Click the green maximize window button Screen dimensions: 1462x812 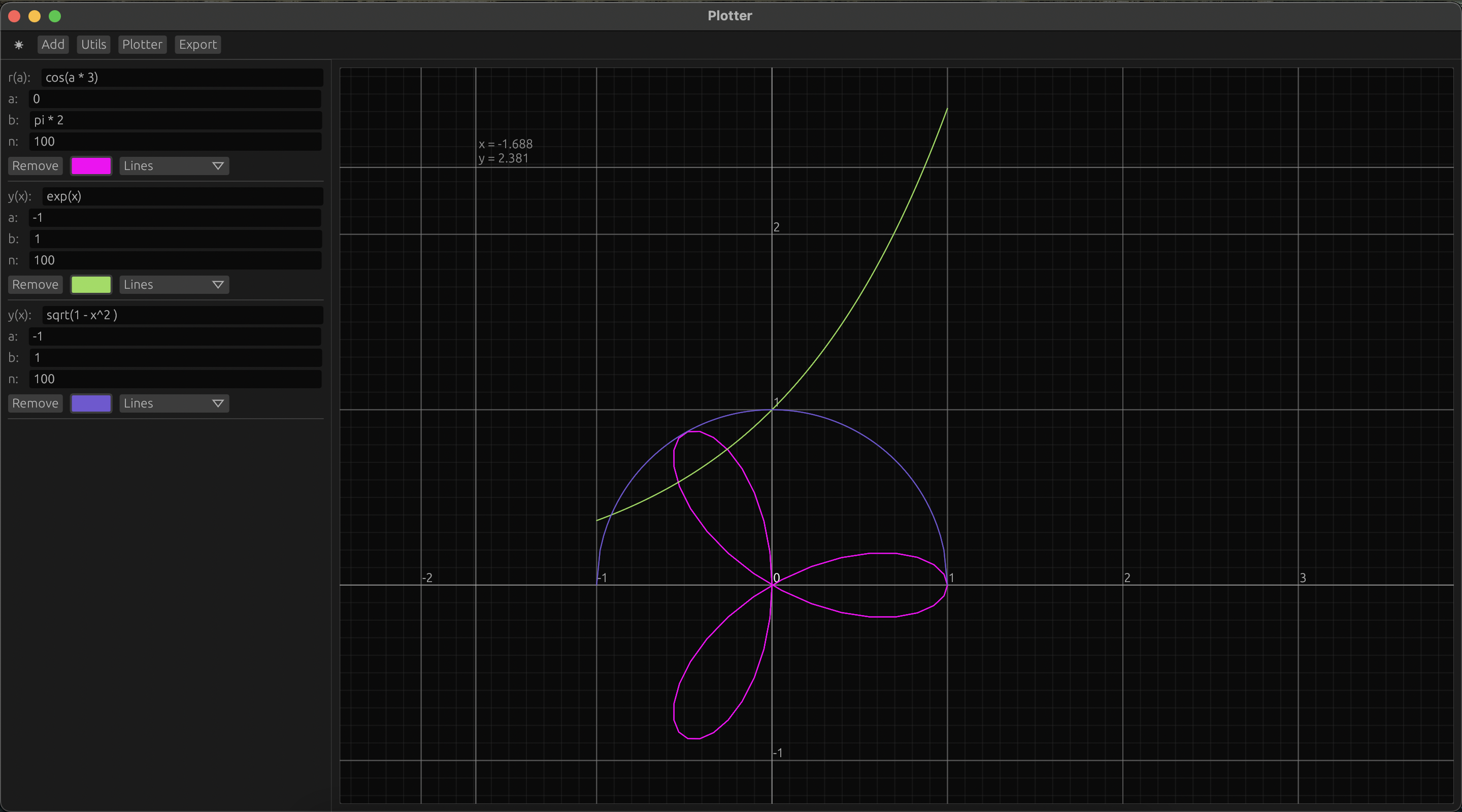pos(55,16)
